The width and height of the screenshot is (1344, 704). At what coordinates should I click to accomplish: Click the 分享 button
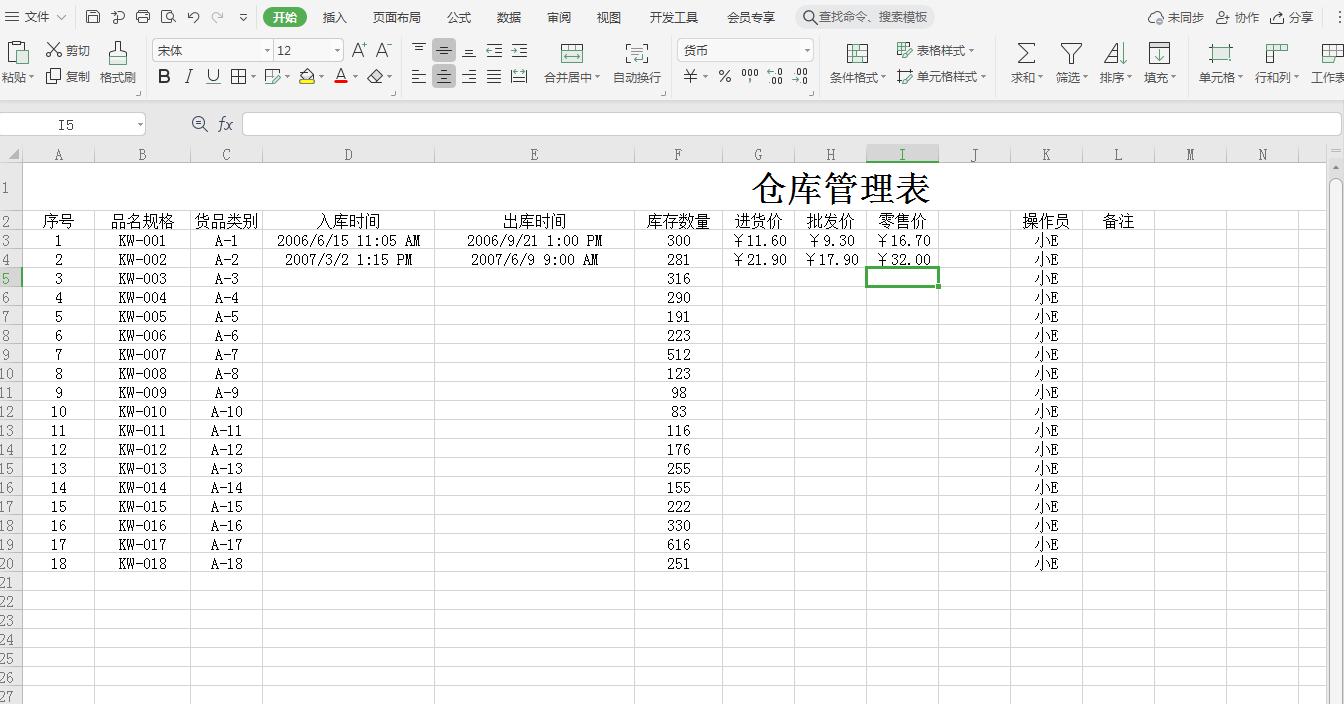click(x=1293, y=16)
